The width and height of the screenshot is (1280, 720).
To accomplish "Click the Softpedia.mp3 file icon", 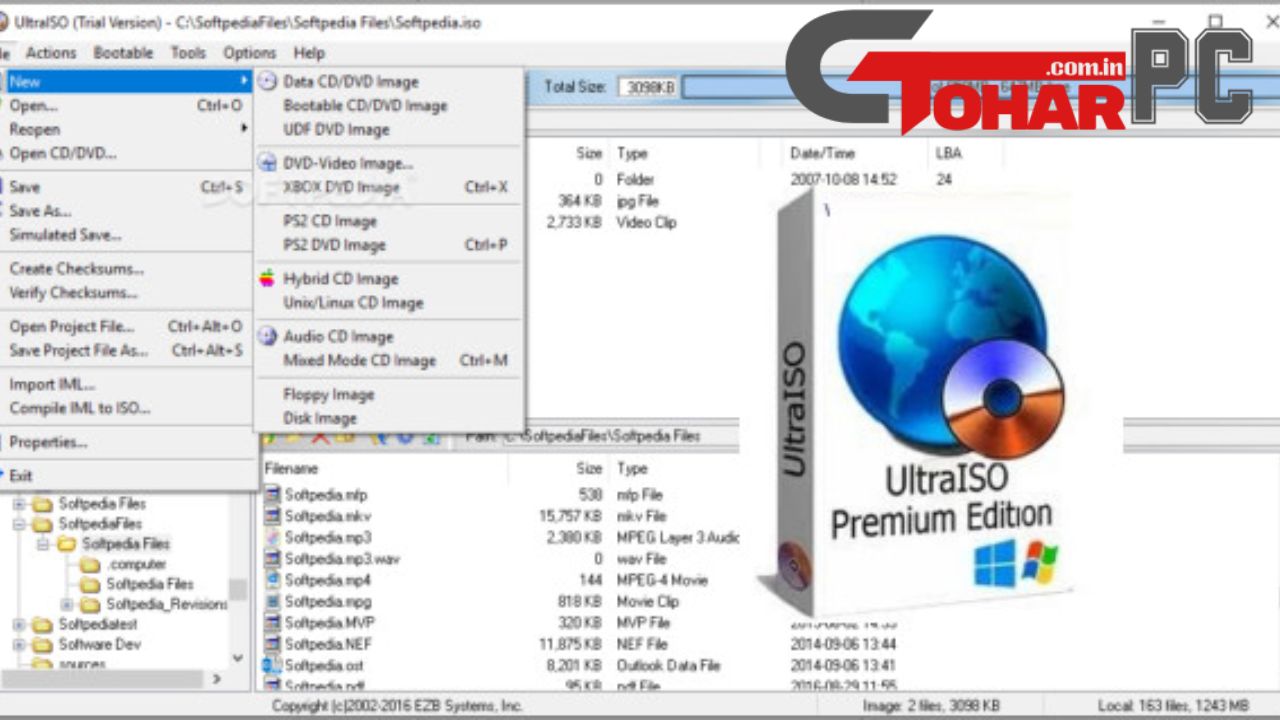I will point(272,537).
